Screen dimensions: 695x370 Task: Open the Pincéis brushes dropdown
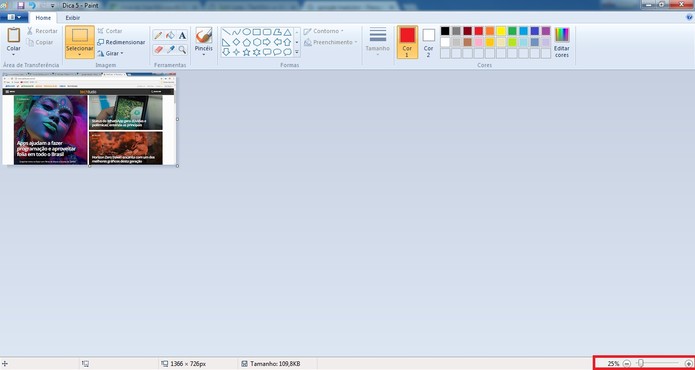click(204, 42)
